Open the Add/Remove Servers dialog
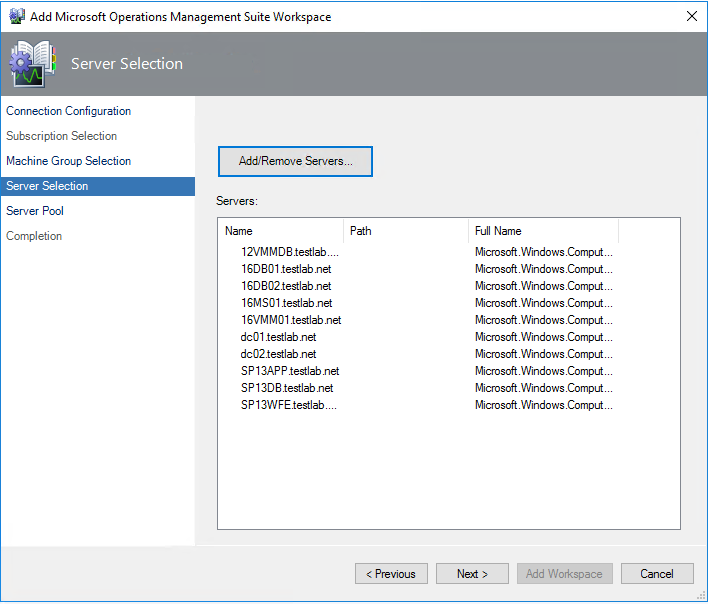 coord(295,161)
